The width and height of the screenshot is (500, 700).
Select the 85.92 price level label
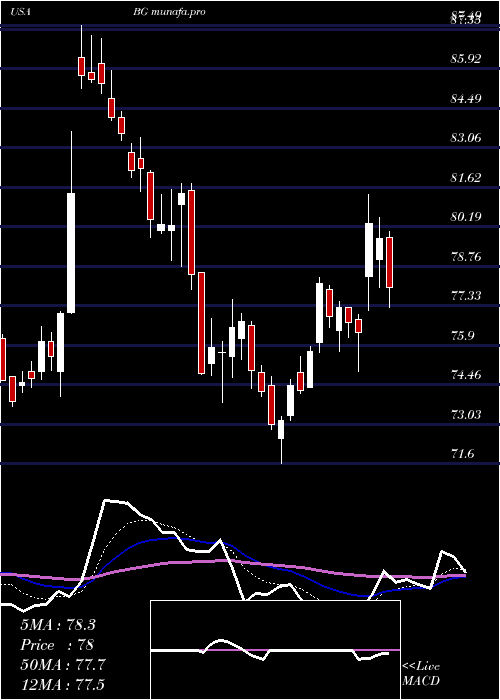466,58
